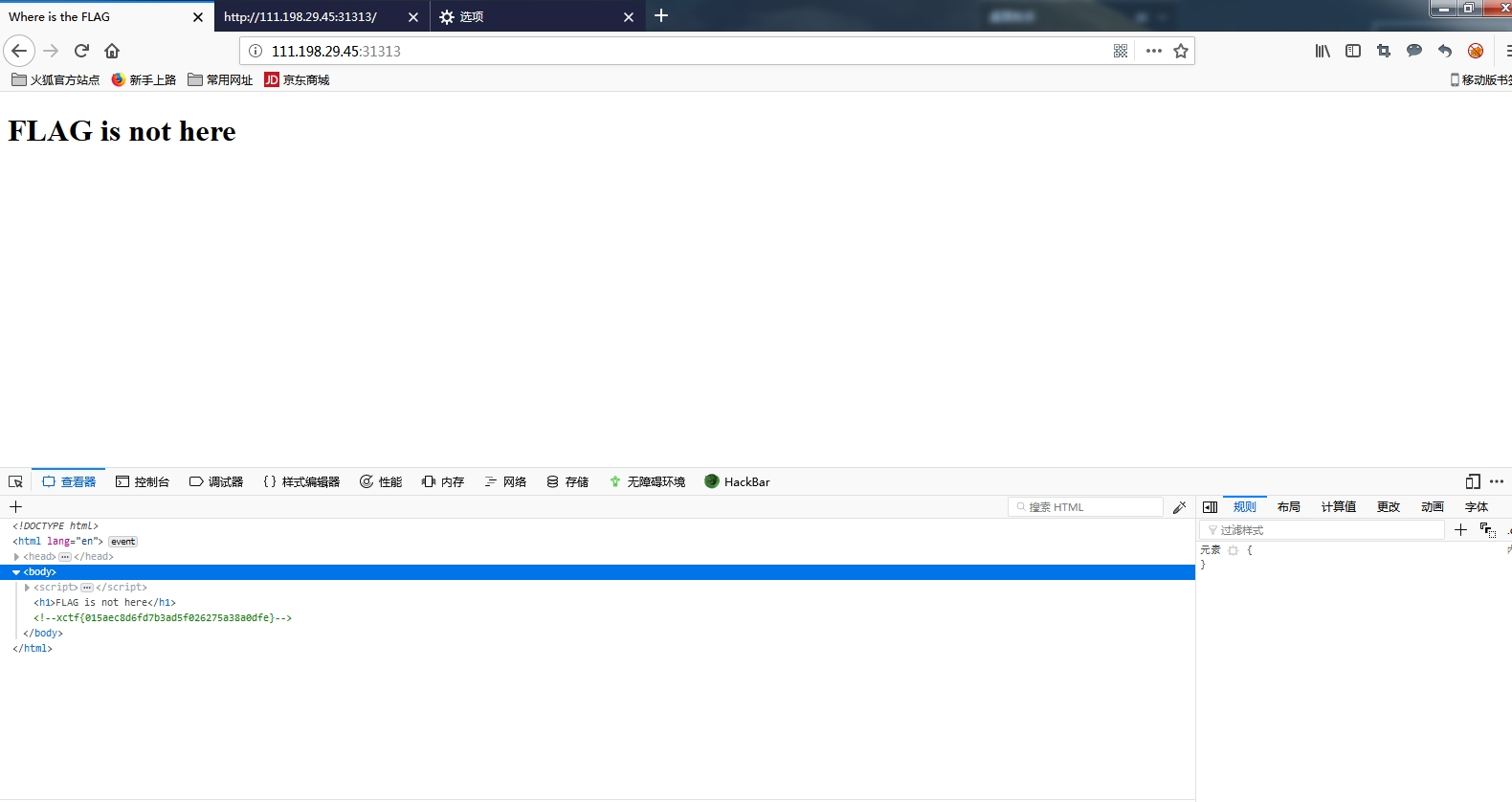Open a new browser tab
The height and width of the screenshot is (802, 1512).
click(x=661, y=15)
